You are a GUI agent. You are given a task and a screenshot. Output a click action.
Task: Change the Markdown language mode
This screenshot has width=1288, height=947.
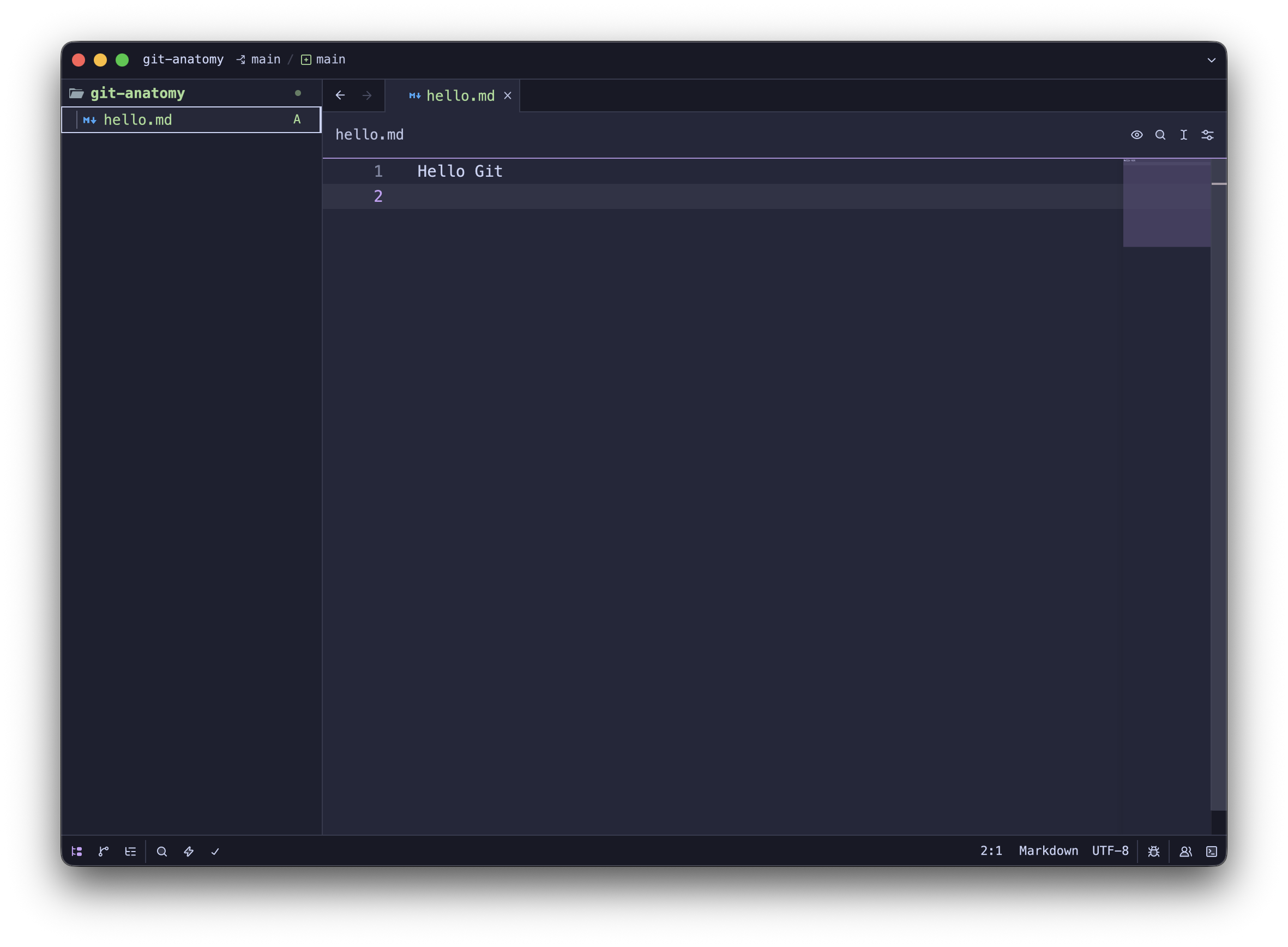(1048, 850)
